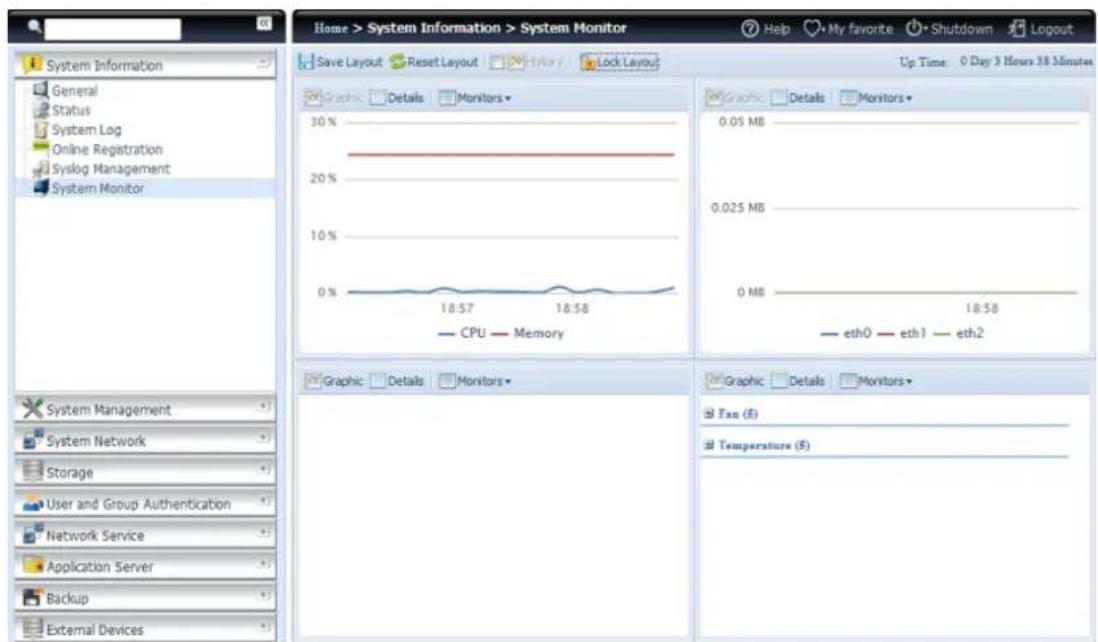Expand the Fan group

[709, 414]
